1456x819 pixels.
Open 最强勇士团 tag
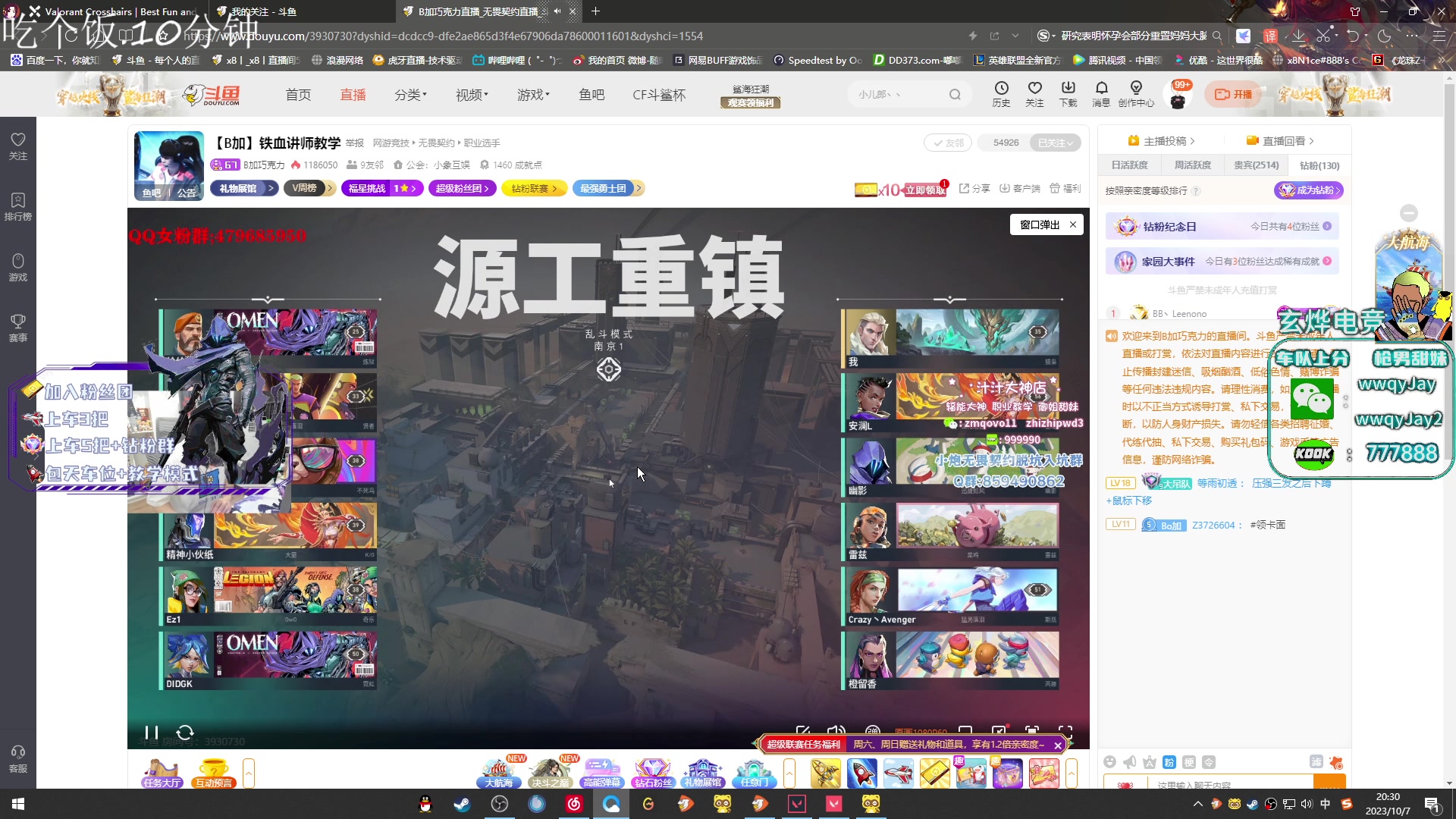(x=607, y=188)
